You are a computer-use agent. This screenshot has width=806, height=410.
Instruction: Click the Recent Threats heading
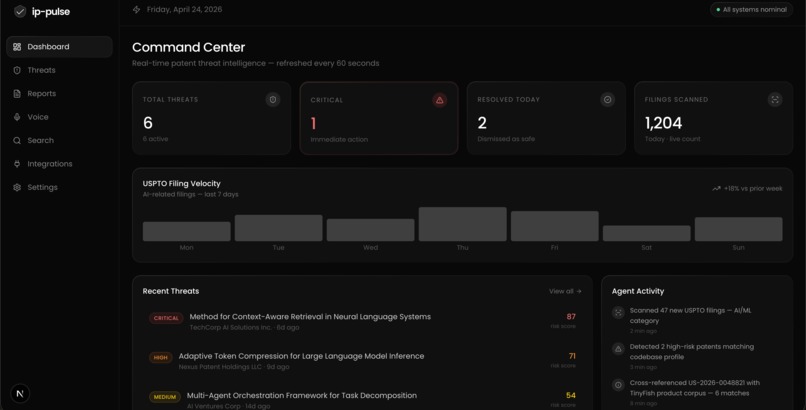coord(171,291)
